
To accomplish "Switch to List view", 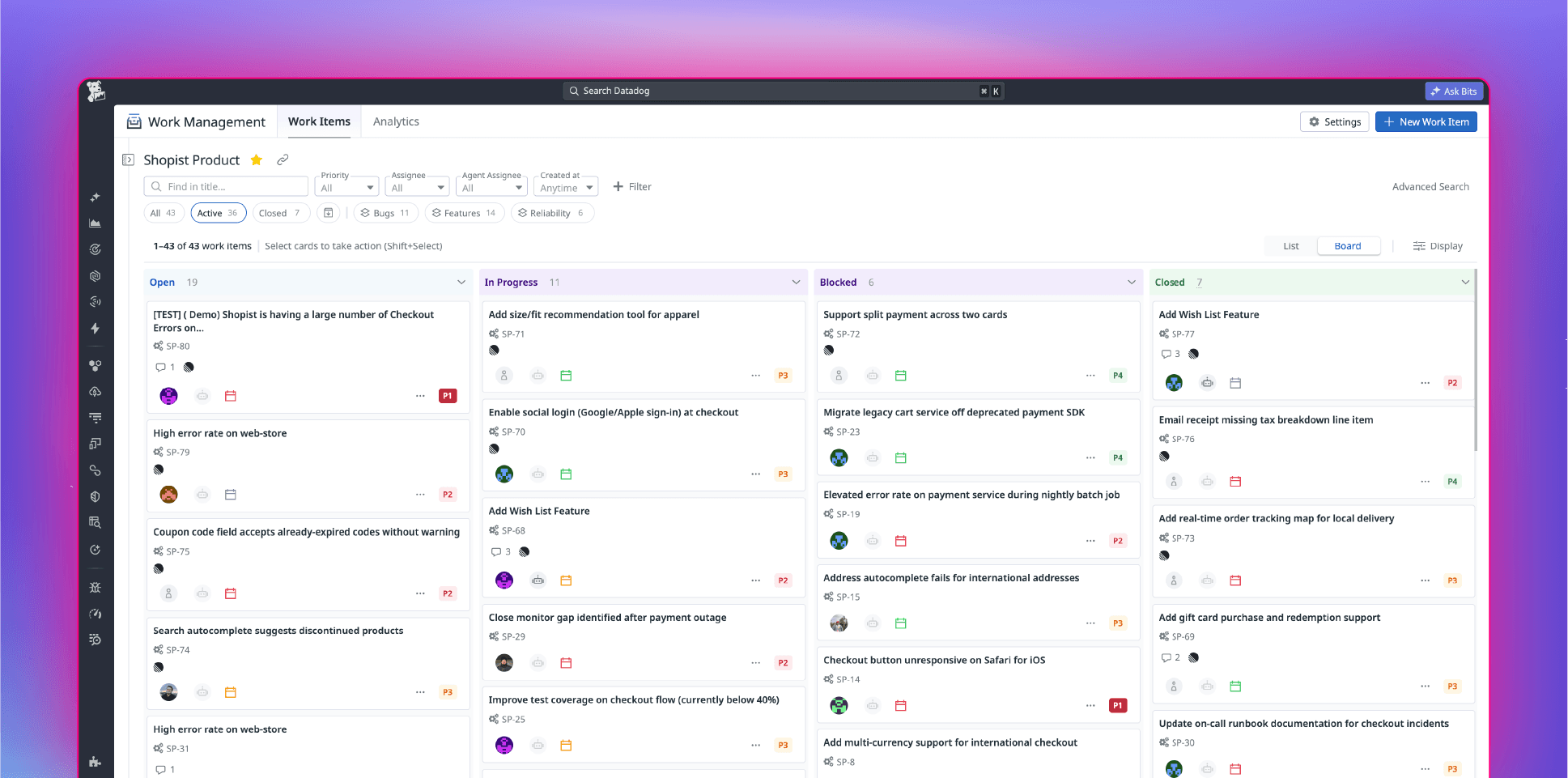I will click(1291, 246).
